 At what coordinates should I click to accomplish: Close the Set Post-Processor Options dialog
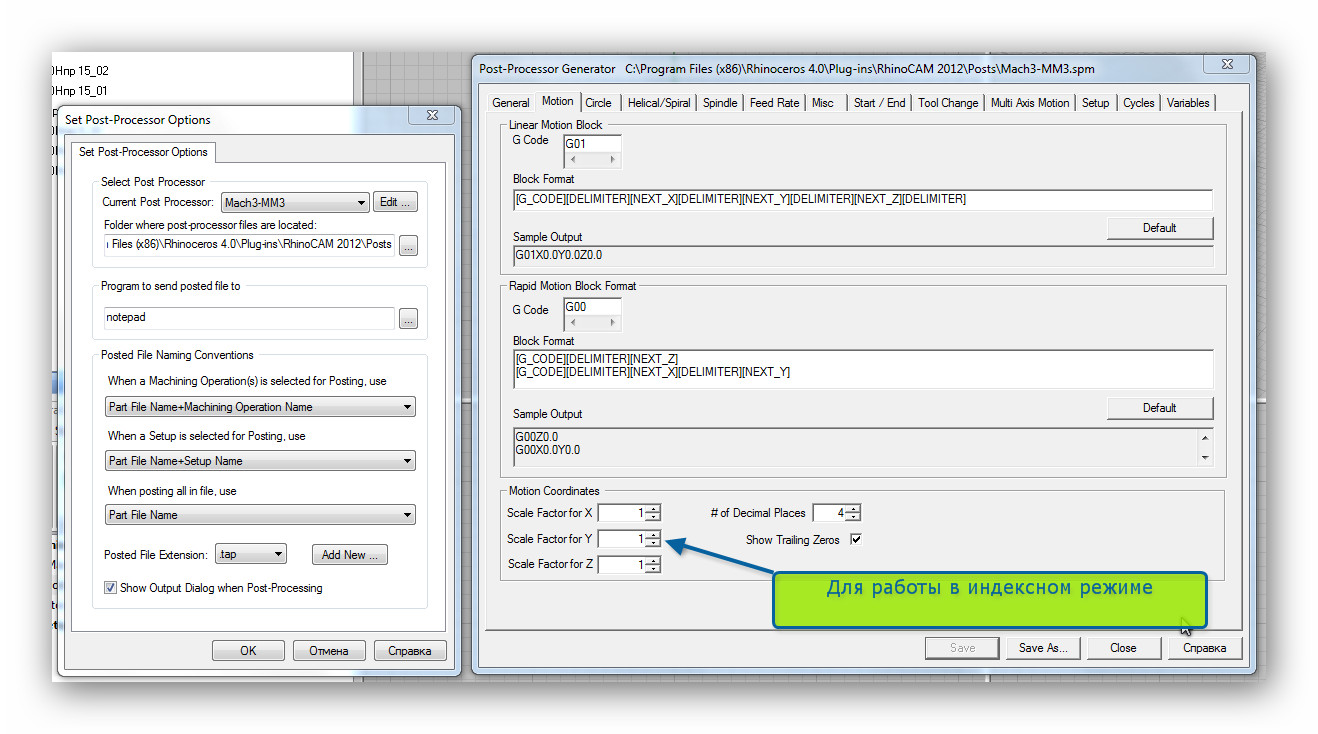[x=432, y=116]
